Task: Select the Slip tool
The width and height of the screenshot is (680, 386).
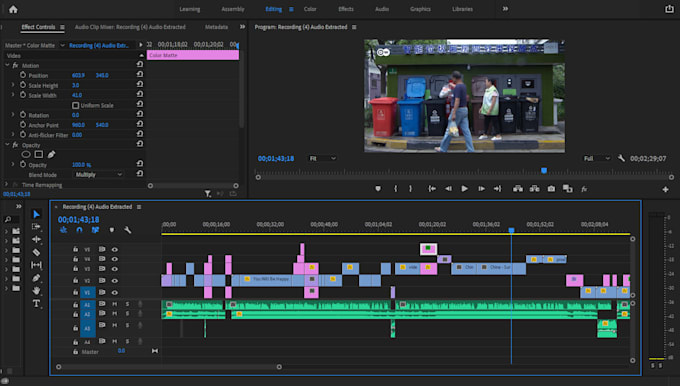Action: [36, 265]
